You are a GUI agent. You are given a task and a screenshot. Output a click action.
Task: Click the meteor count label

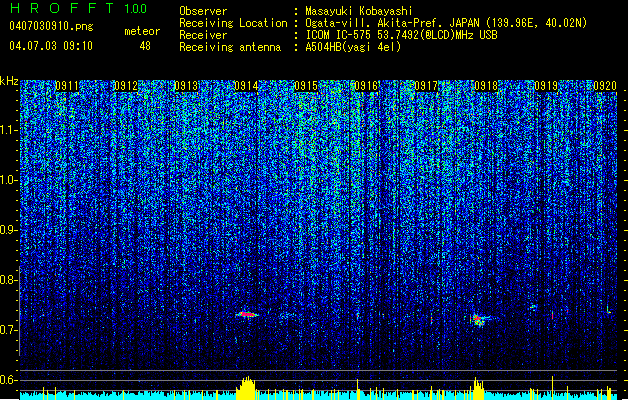[x=142, y=31]
